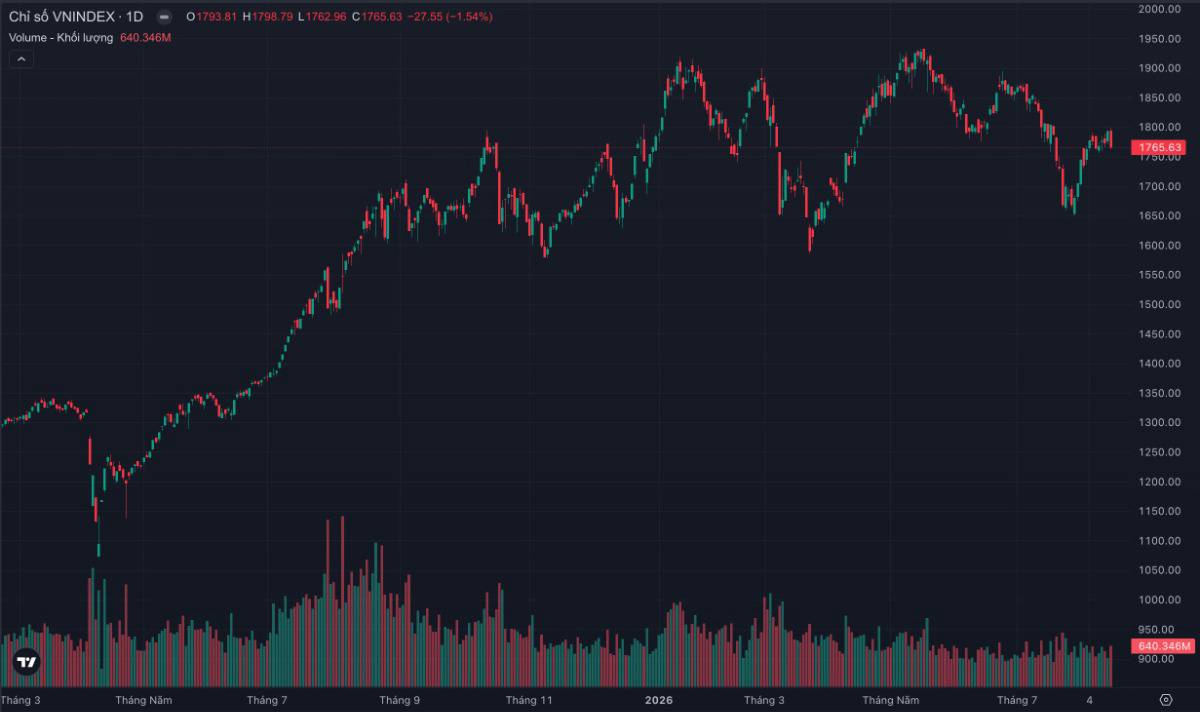1200x712 pixels.
Task: Click the high value H1798.79
Action: [x=268, y=17]
